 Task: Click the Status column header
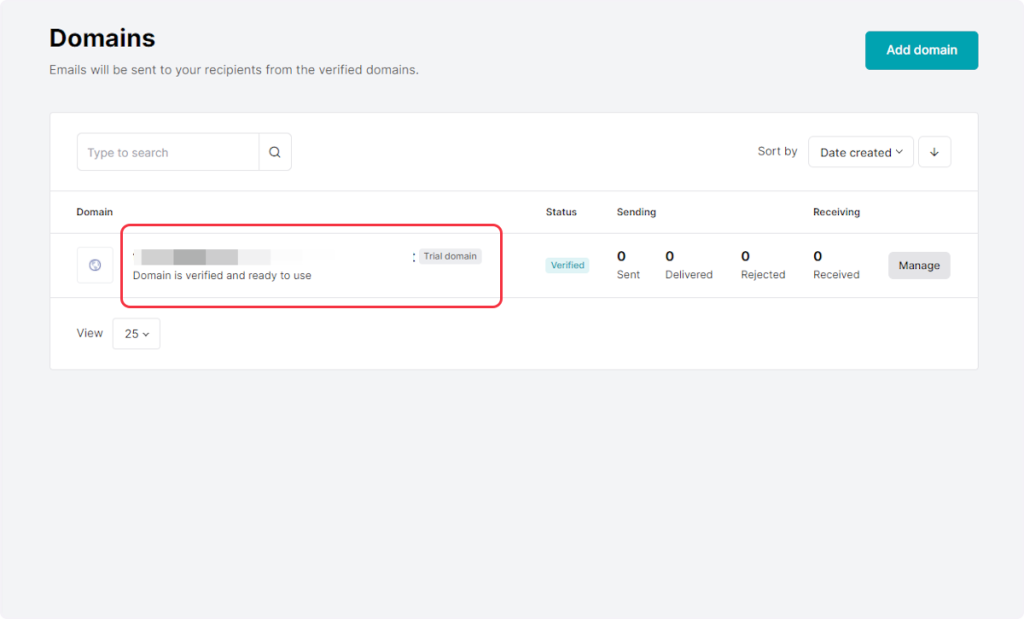tap(561, 212)
